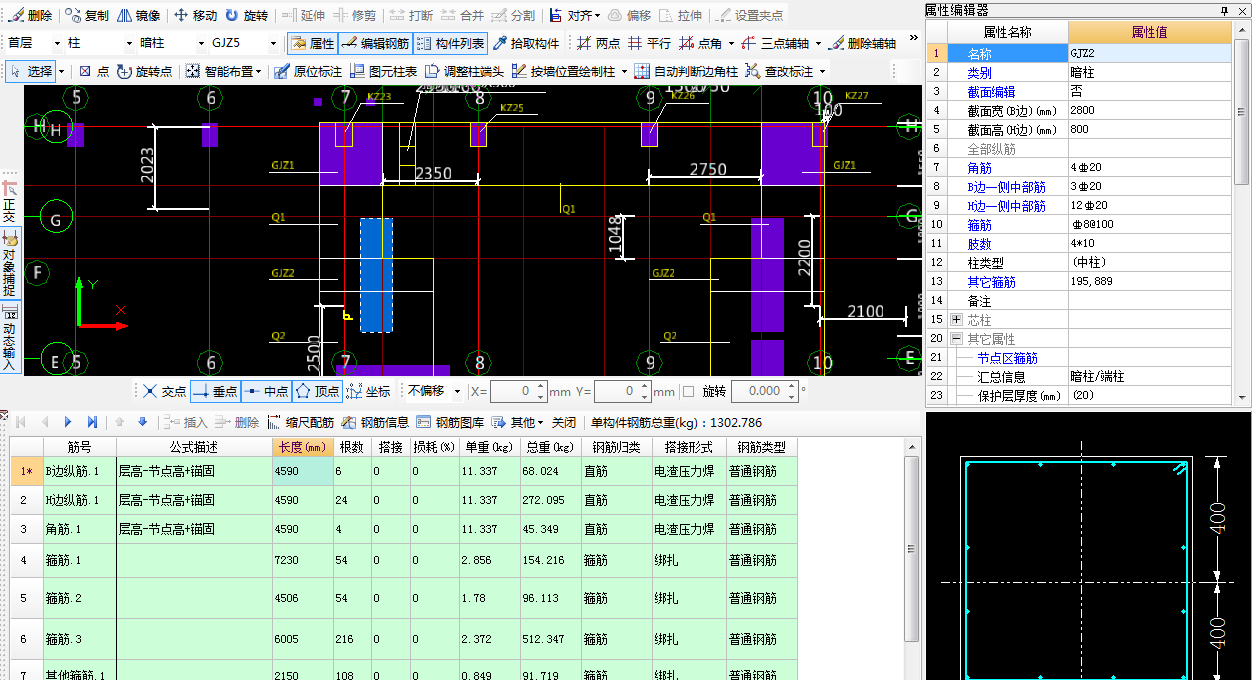Toggle the 属性 (properties) panel button
1252x680 pixels.
pyautogui.click(x=312, y=43)
